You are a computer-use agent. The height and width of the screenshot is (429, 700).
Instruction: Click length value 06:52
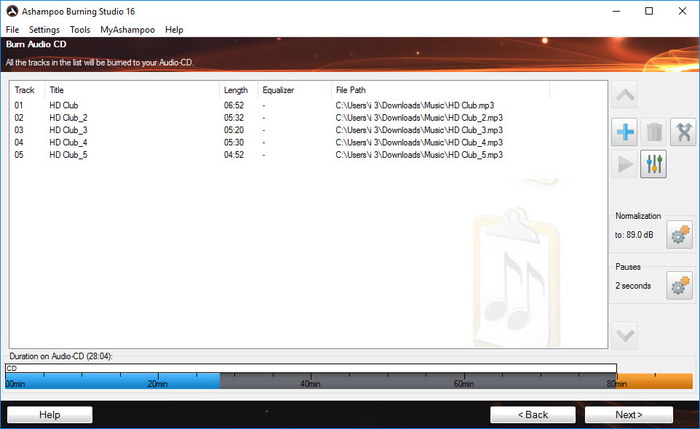(234, 105)
